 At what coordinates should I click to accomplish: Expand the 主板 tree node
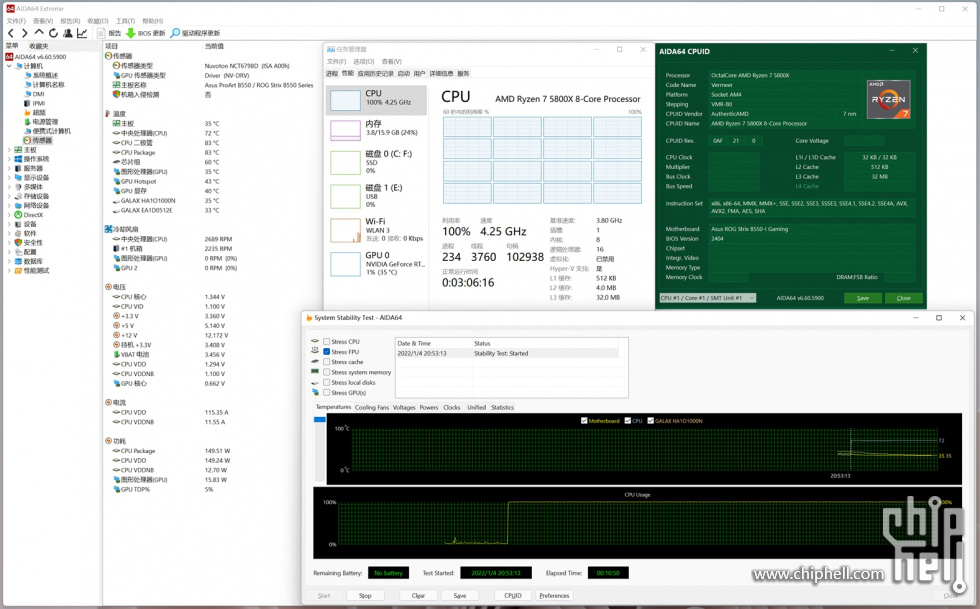click(x=9, y=150)
